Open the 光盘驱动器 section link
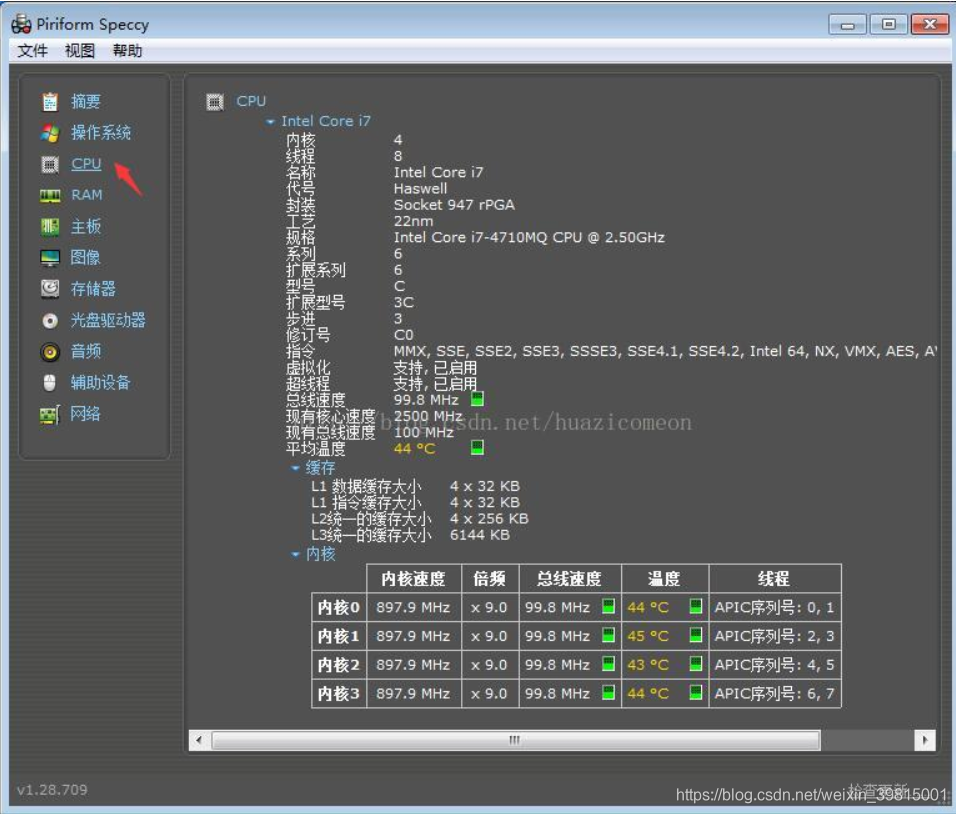956x814 pixels. [x=108, y=321]
